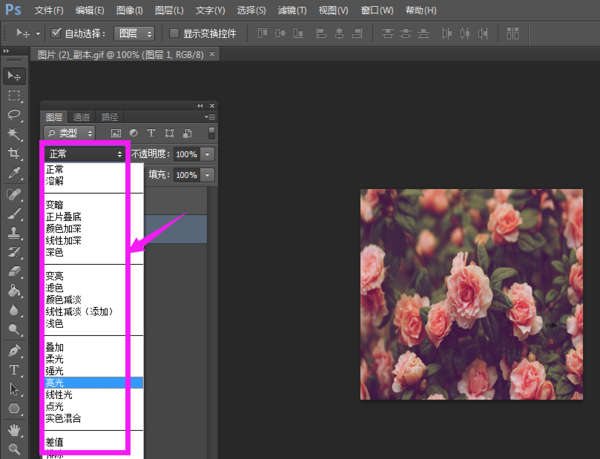Click the 填充 100% value field

(x=187, y=175)
